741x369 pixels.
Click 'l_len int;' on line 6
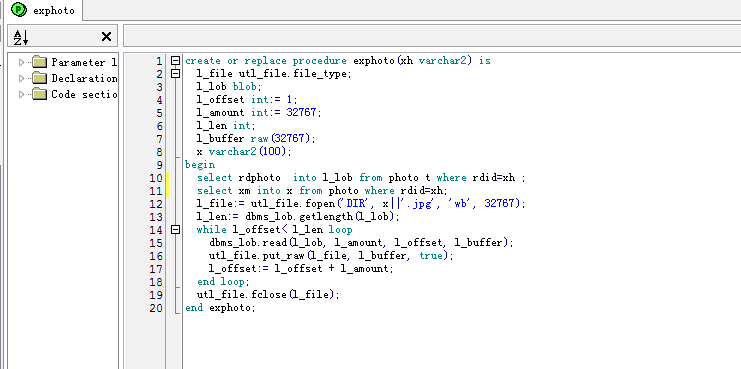[226, 126]
